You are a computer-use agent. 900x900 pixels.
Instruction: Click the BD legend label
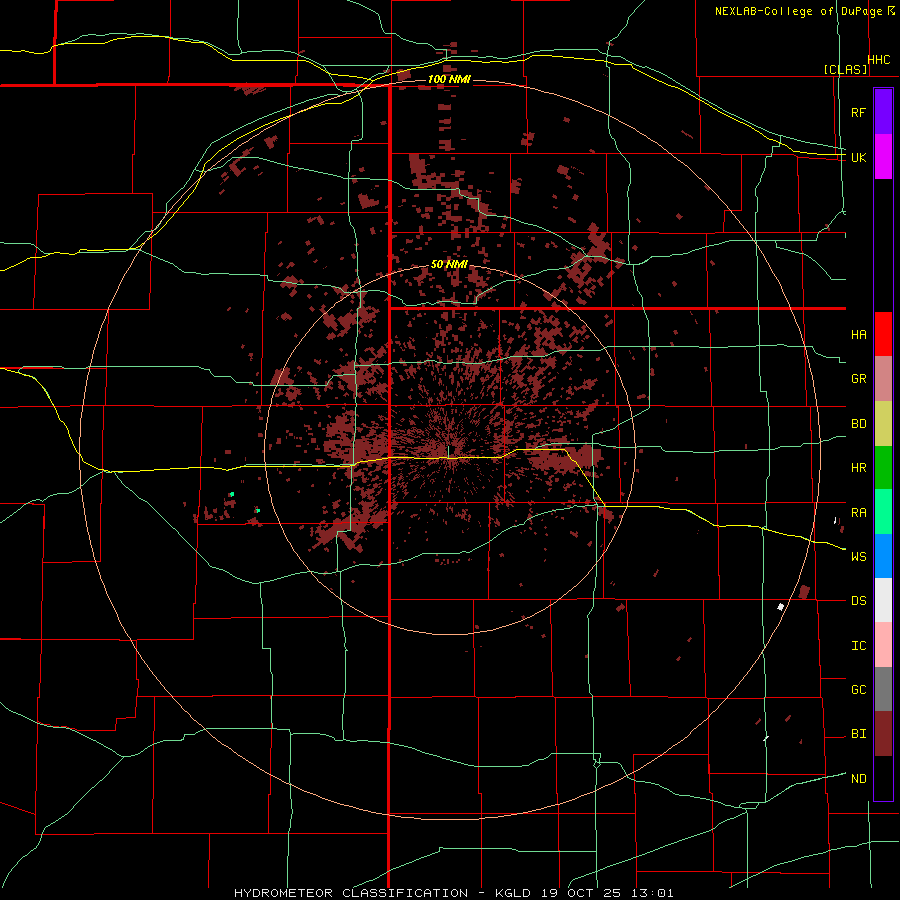coord(859,424)
